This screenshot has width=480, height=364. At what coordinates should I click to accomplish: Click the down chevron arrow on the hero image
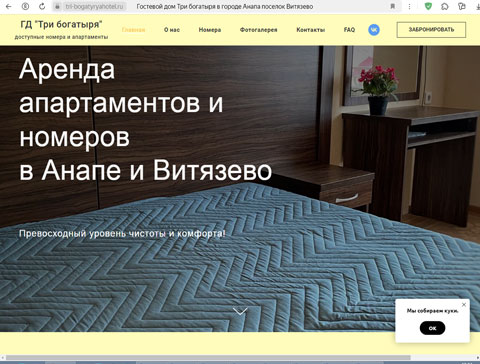[240, 311]
